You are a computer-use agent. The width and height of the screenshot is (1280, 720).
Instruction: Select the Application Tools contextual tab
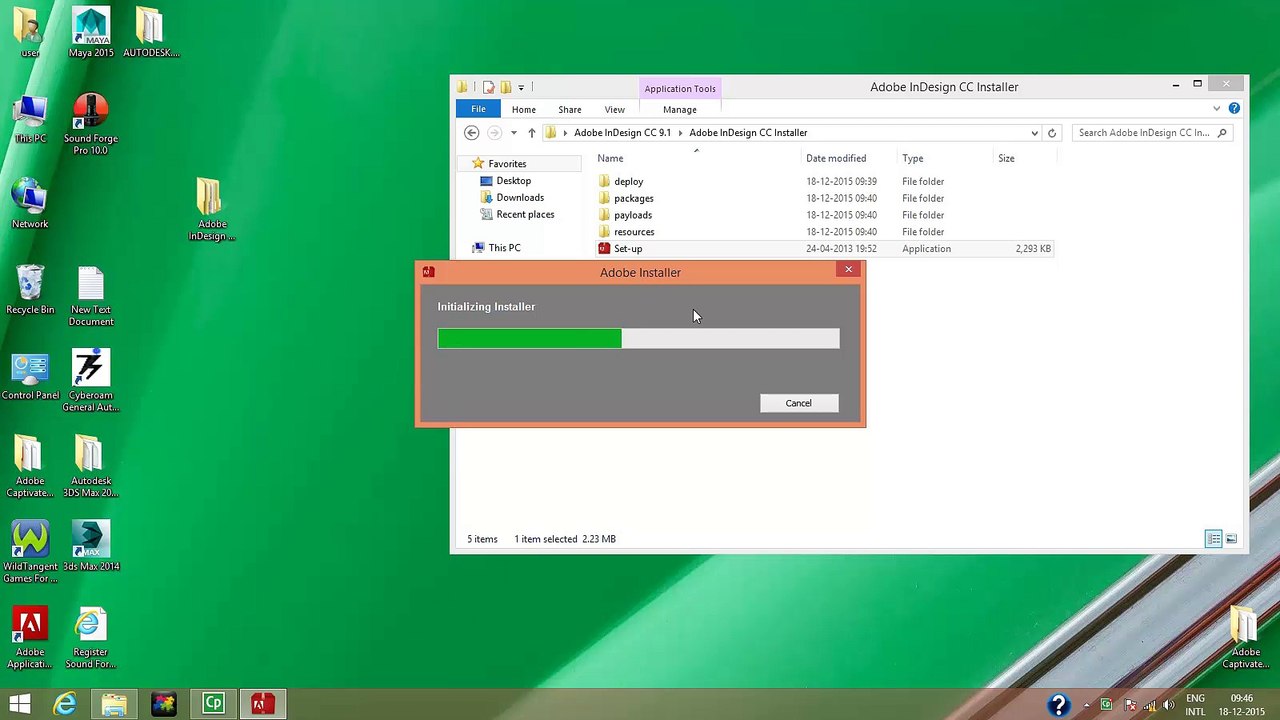[x=680, y=88]
